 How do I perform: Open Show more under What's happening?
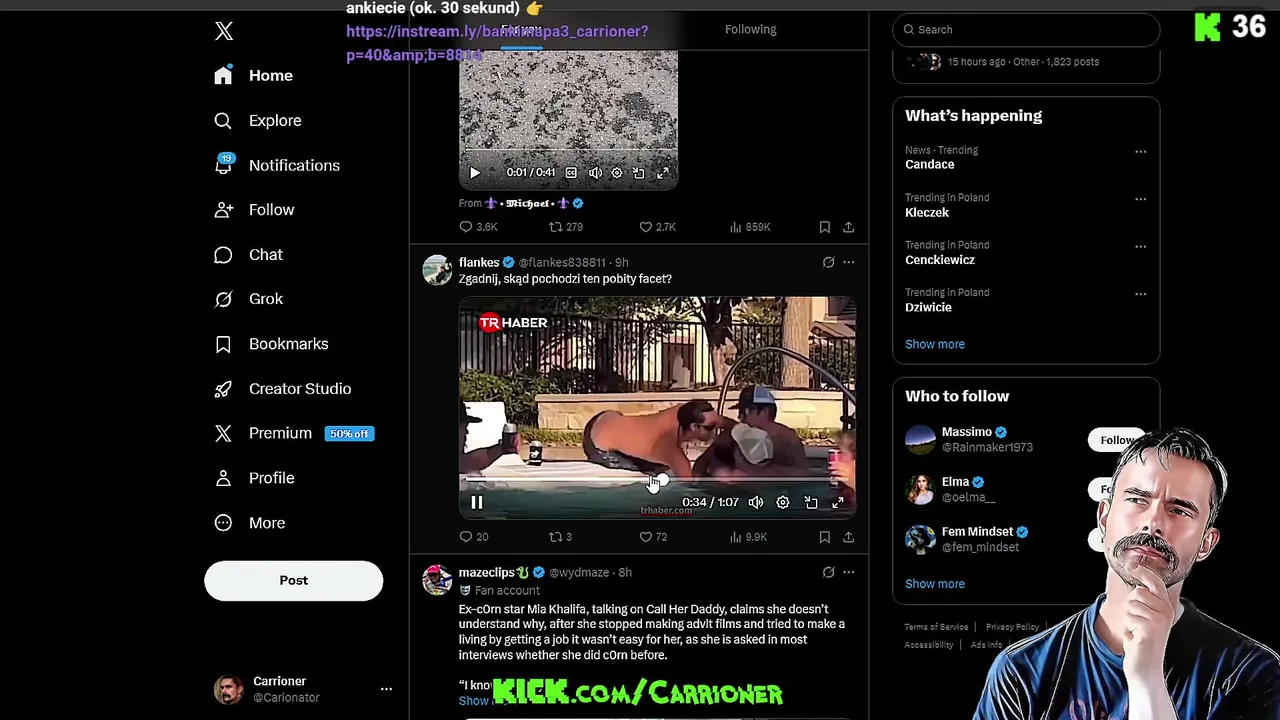click(935, 344)
